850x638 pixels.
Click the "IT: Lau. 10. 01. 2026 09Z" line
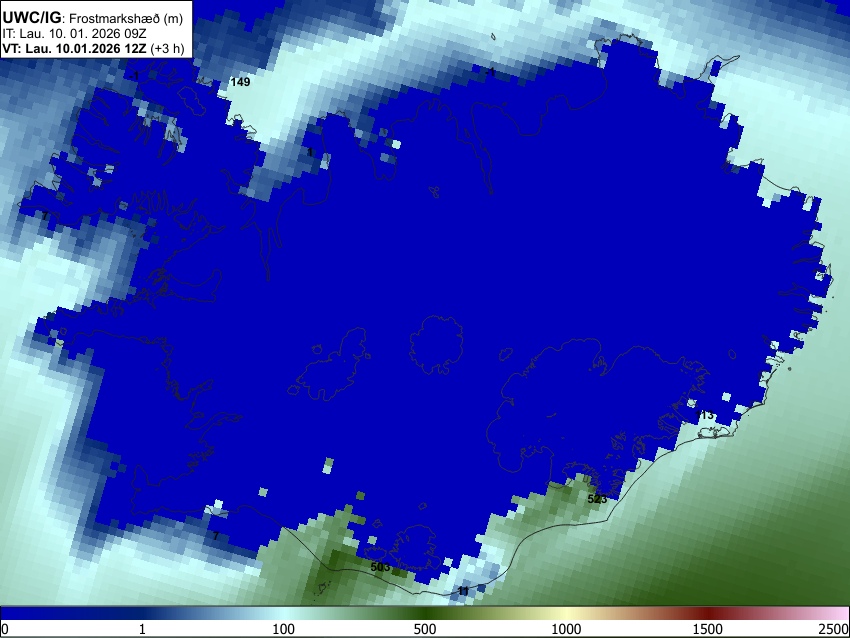pyautogui.click(x=74, y=34)
